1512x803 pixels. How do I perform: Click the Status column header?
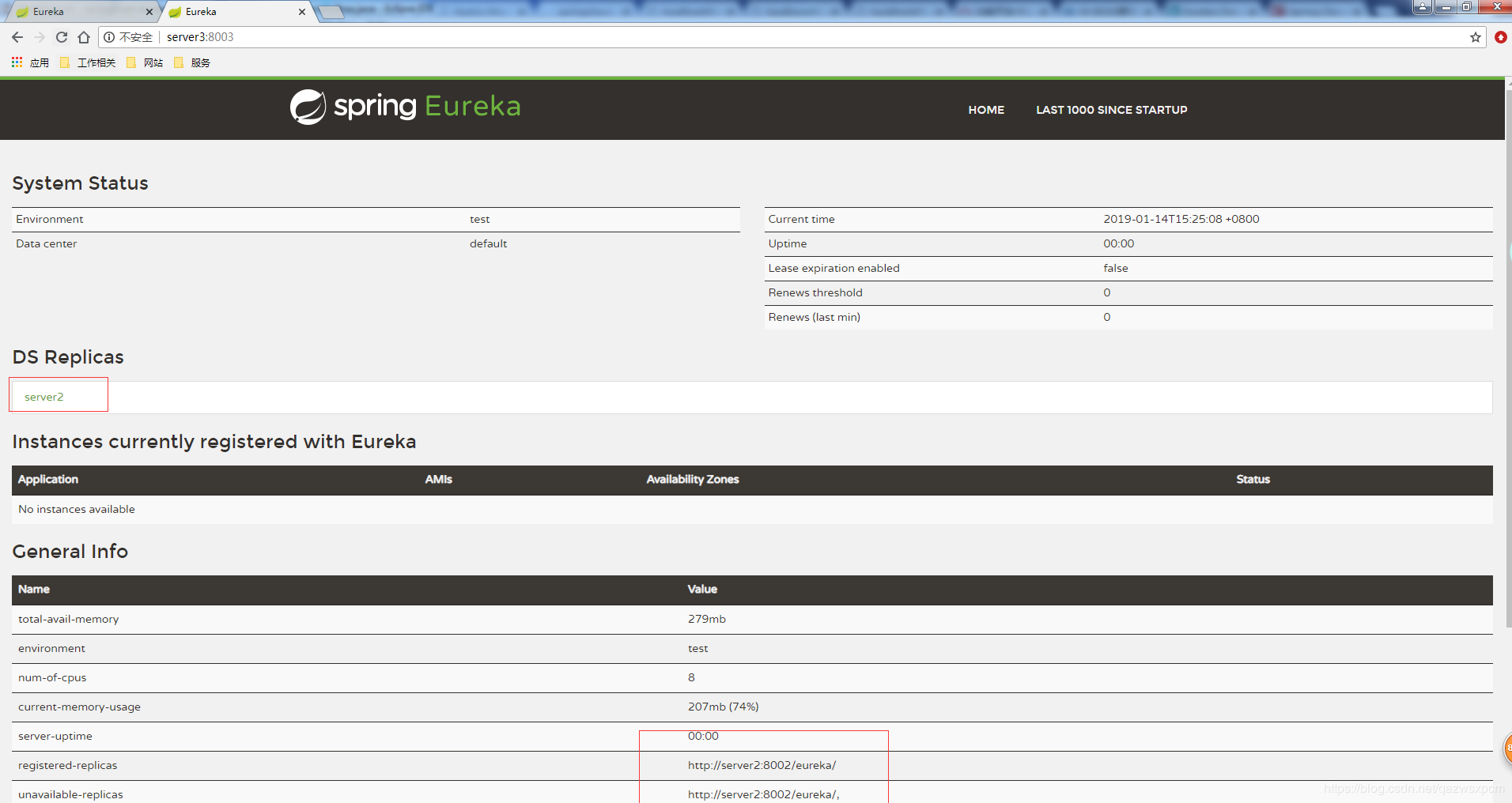tap(1253, 480)
